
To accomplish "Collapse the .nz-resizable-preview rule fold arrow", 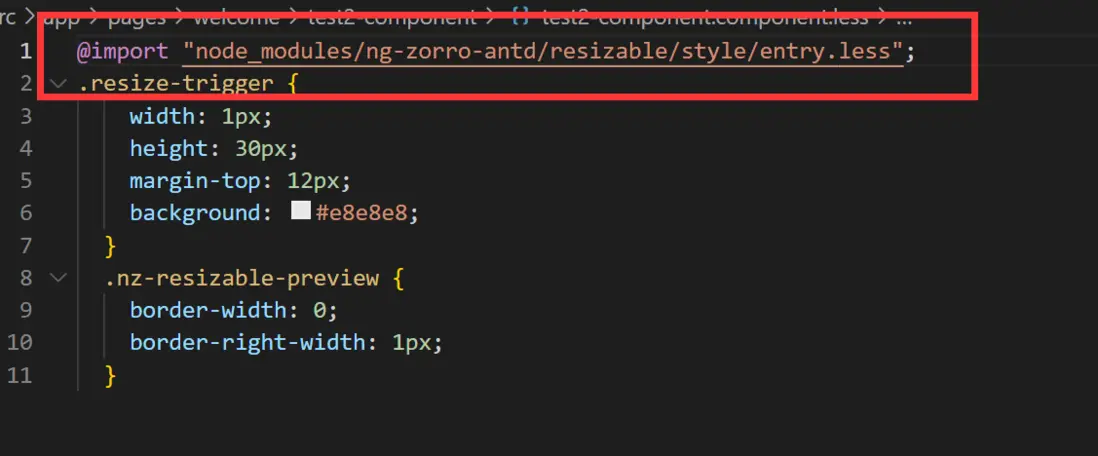I will pos(57,278).
